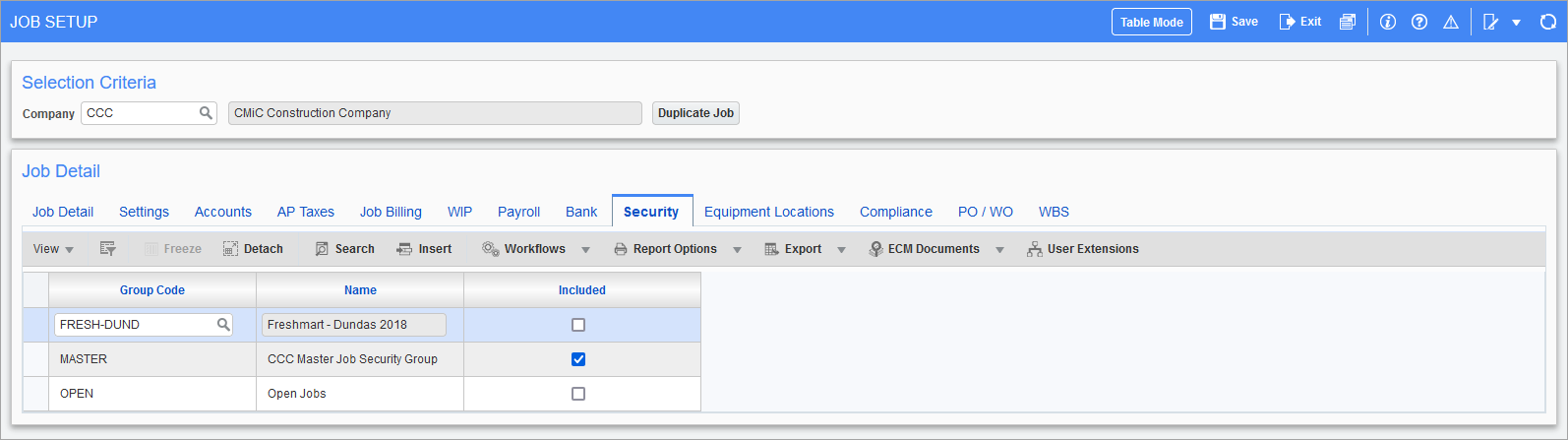Click Insert in the table toolbar
Image resolution: width=1568 pixels, height=440 pixels.
point(424,249)
